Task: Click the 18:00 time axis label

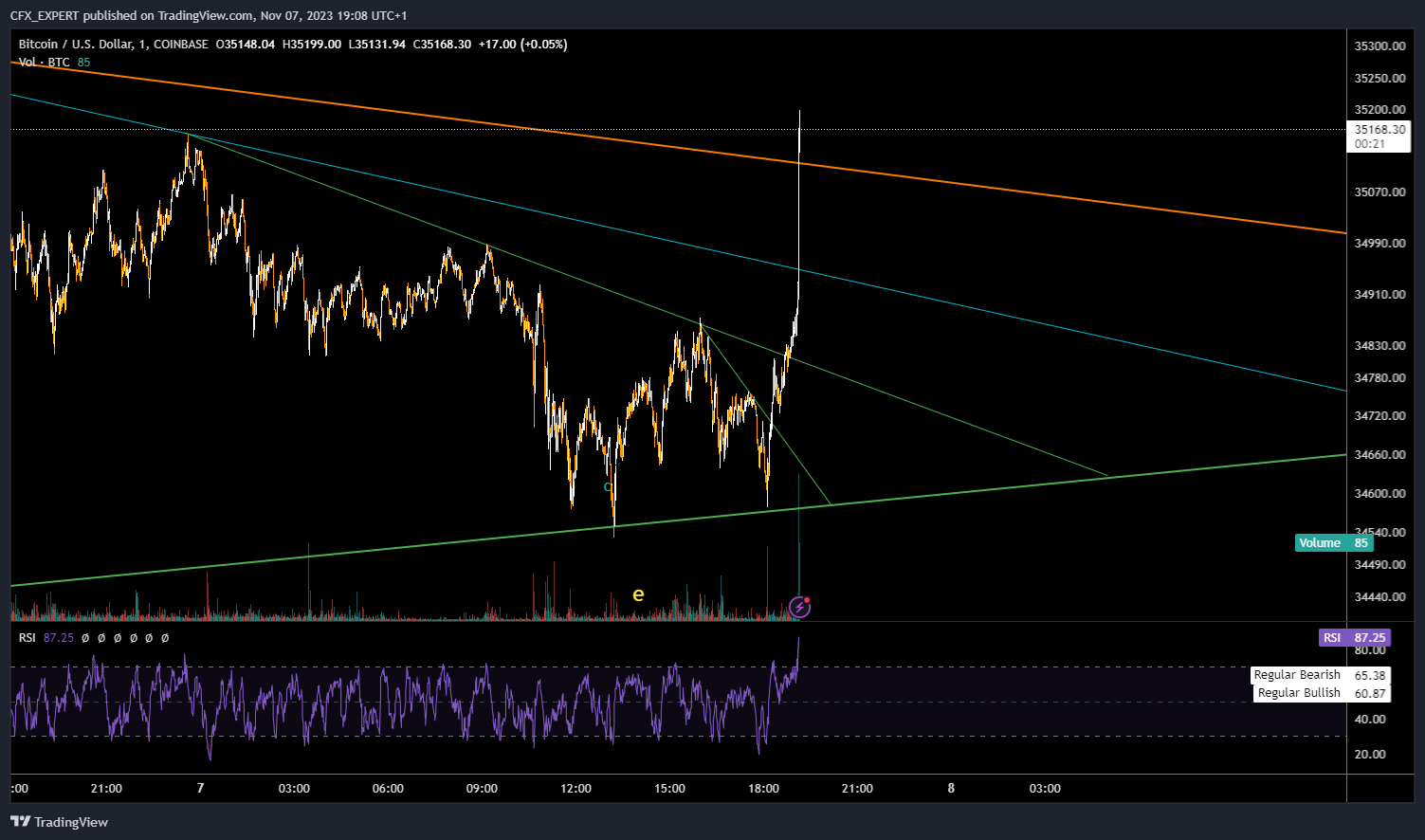Action: tap(763, 789)
